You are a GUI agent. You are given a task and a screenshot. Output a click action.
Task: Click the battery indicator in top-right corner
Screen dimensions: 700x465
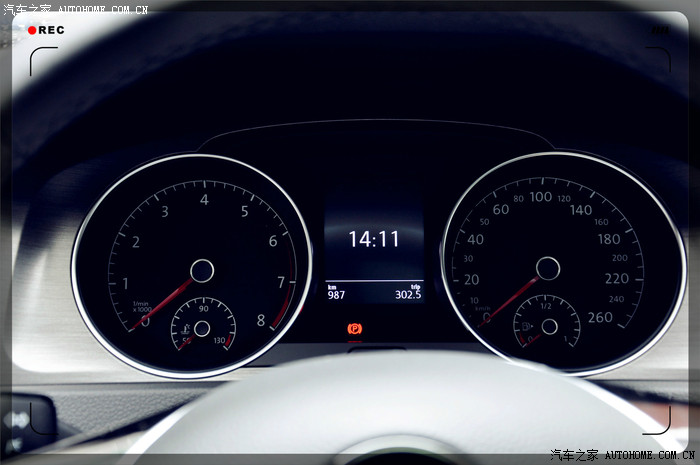pyautogui.click(x=660, y=30)
